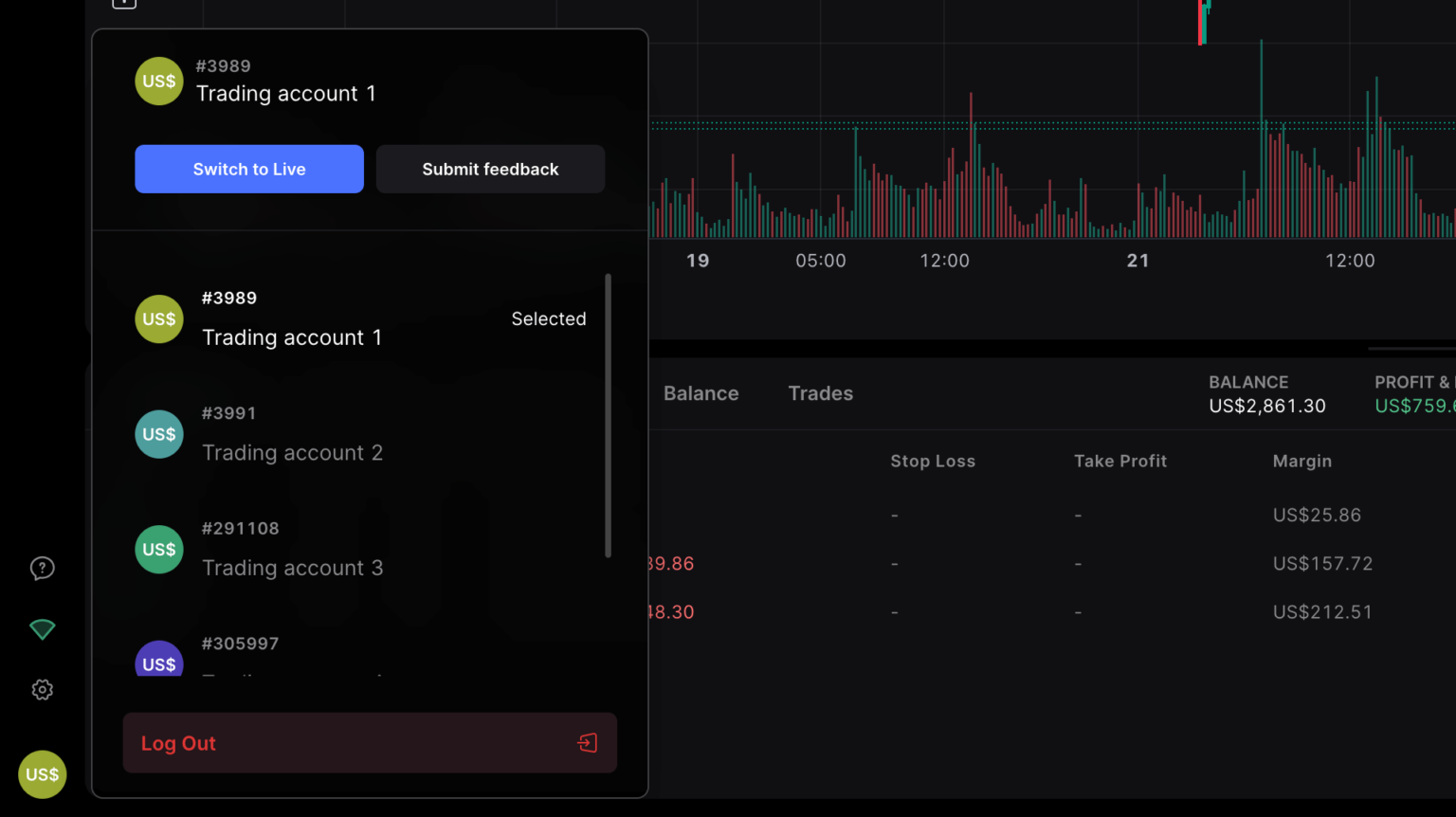Click the Margin column header
Screen dimensions: 1456x817
1301,462
